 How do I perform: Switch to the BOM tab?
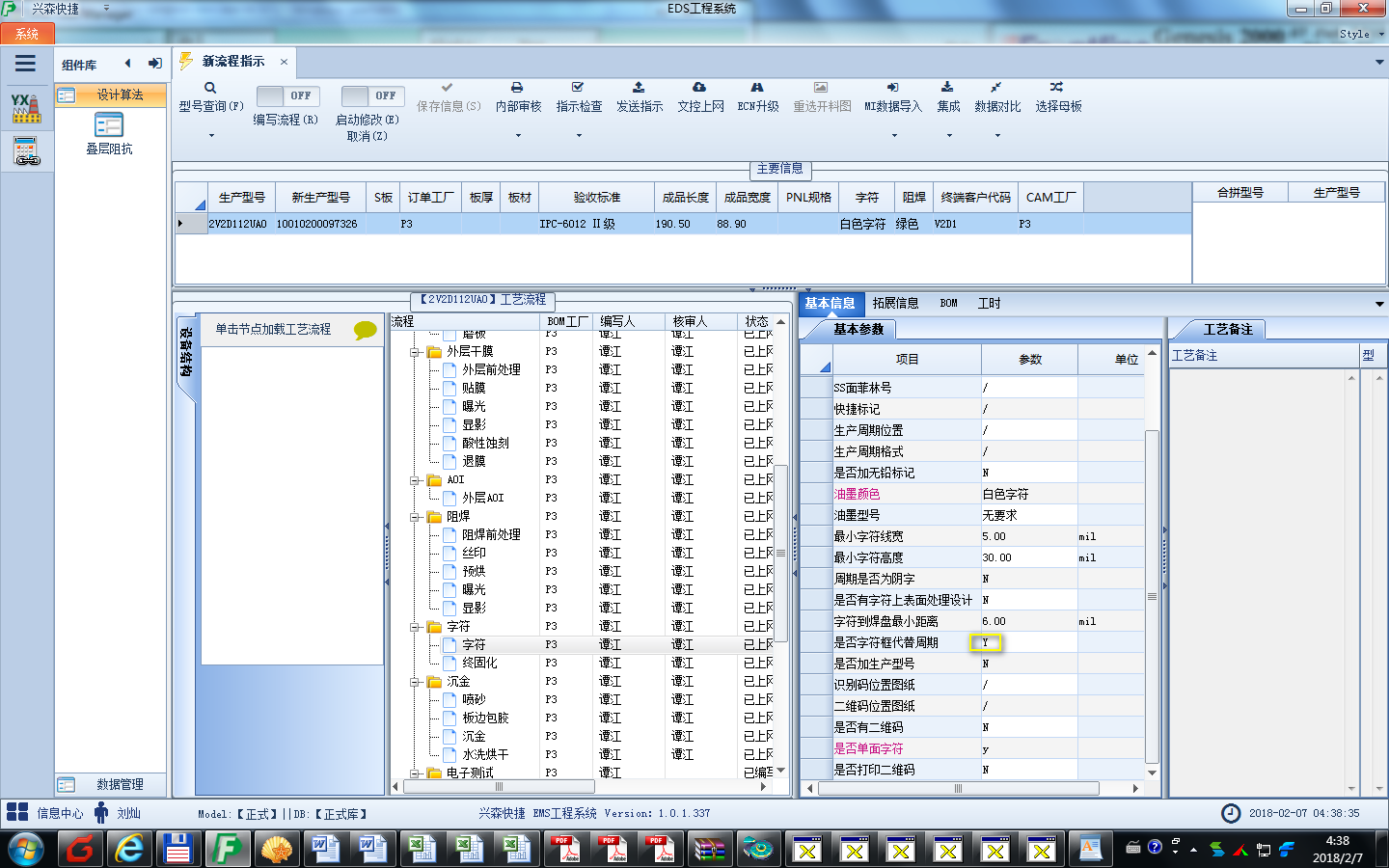[949, 303]
